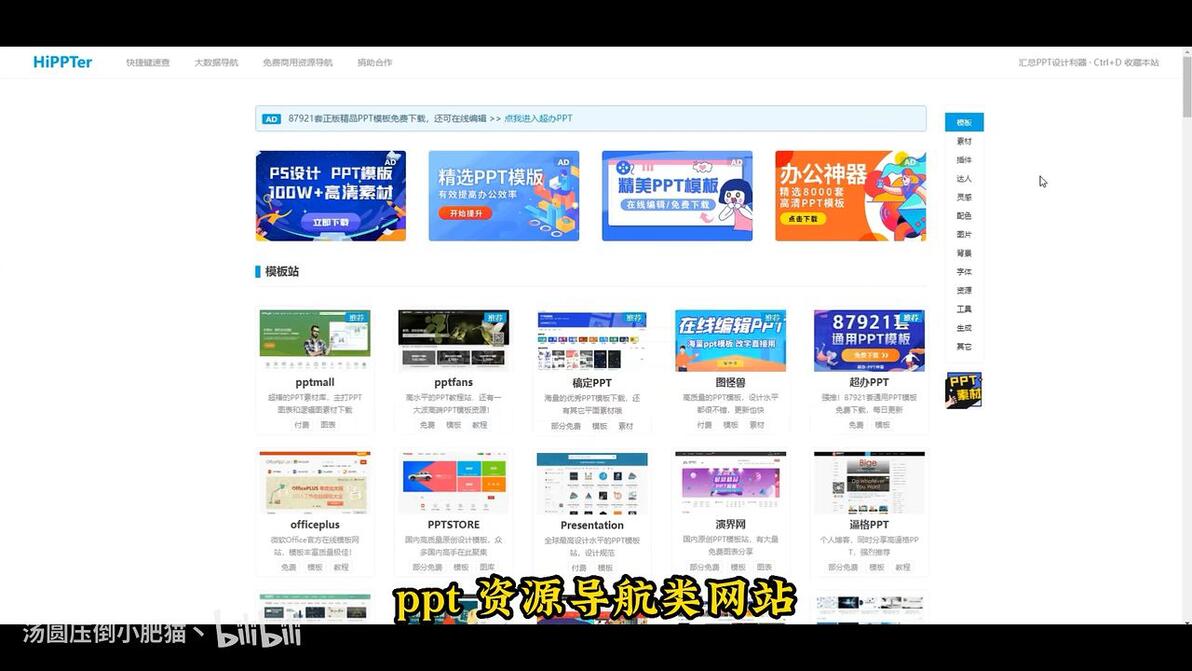Select 素材 in the side category list
The image size is (1192, 671).
coord(964,141)
